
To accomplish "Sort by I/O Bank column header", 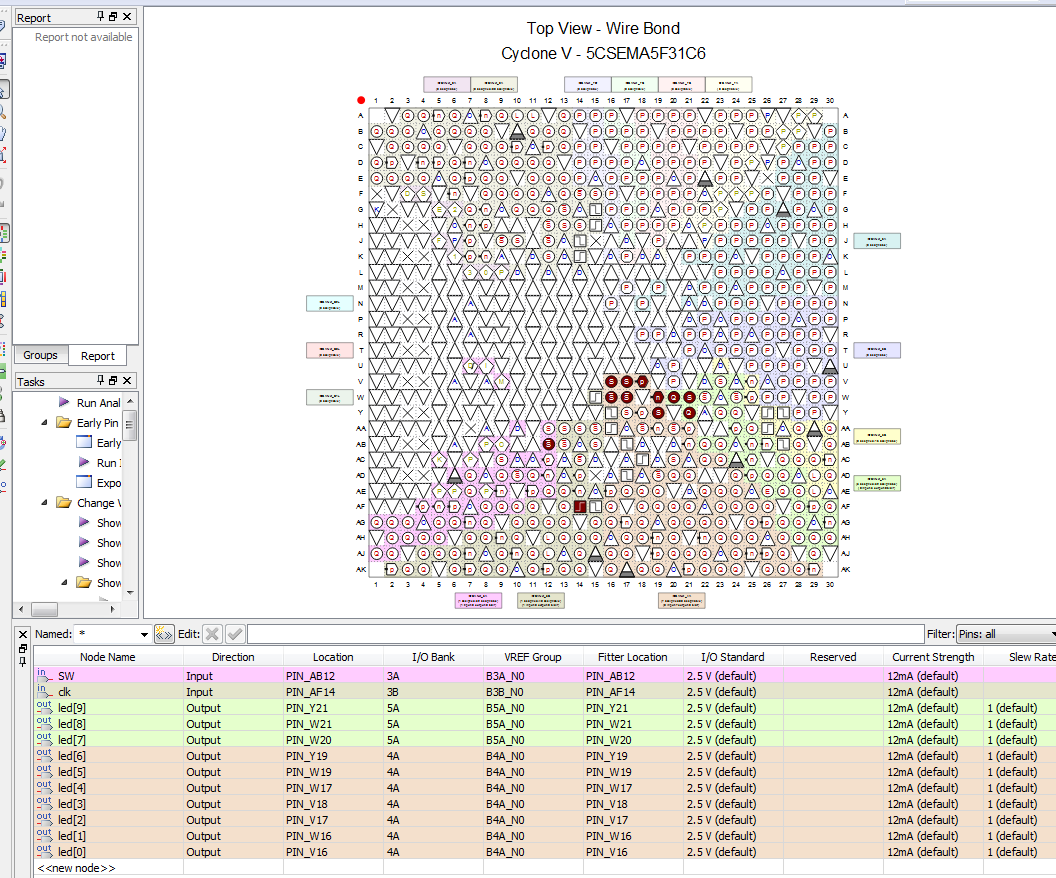I will coord(433,656).
